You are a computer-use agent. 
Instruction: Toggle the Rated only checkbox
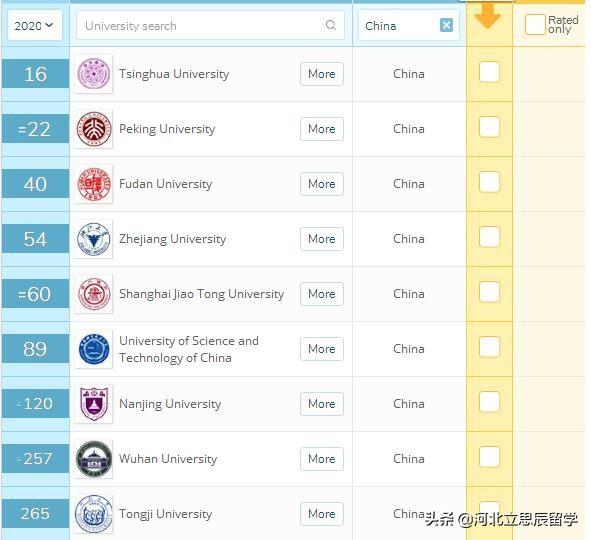coord(535,24)
